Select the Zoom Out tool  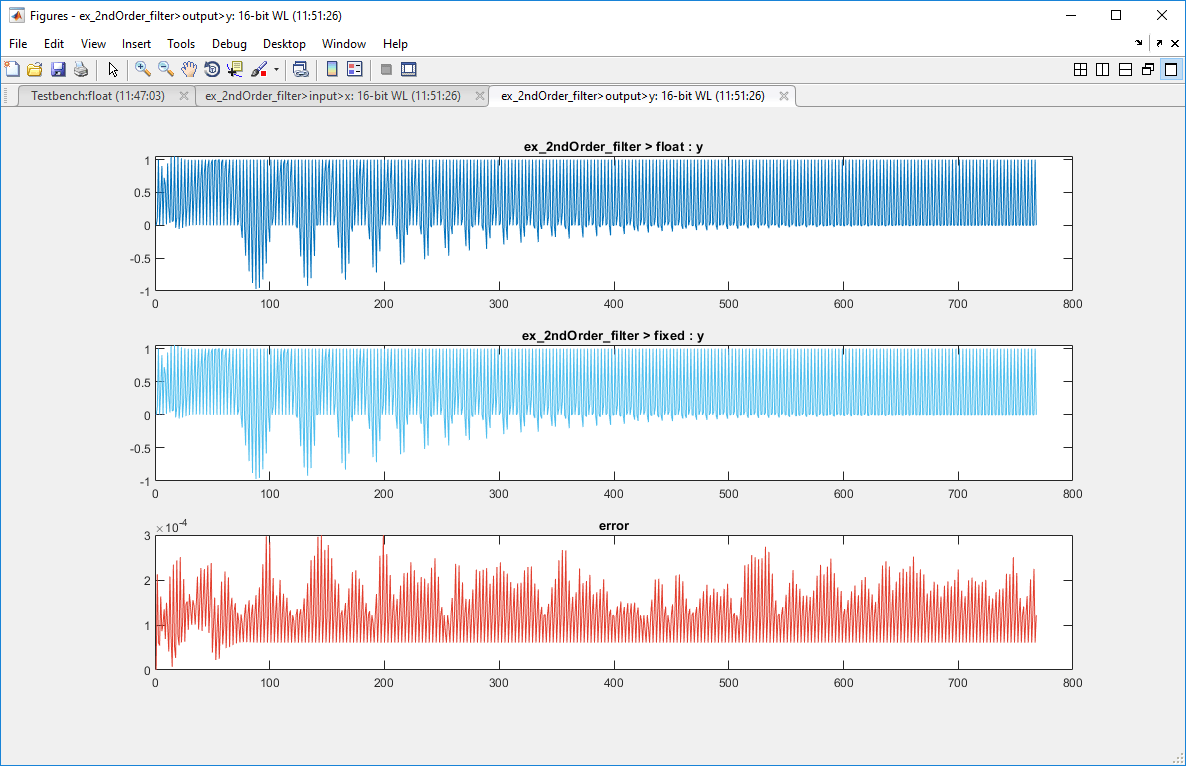click(x=166, y=69)
